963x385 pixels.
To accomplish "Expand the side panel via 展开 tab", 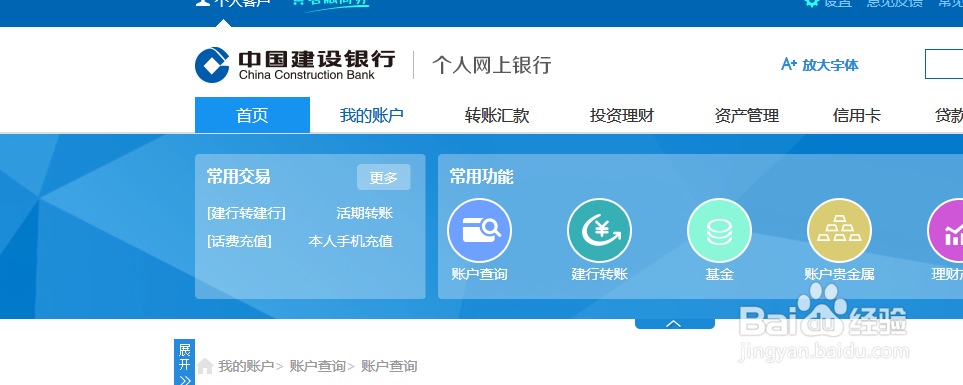I will pos(184,362).
